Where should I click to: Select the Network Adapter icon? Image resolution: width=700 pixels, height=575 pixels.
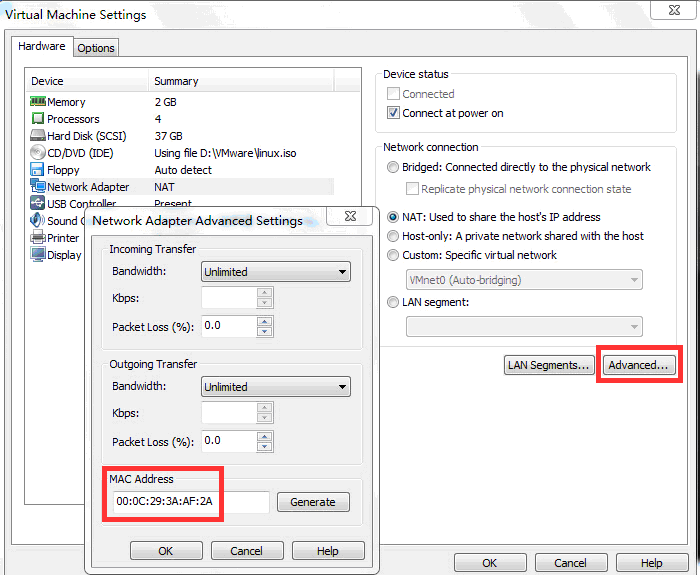pyautogui.click(x=38, y=187)
